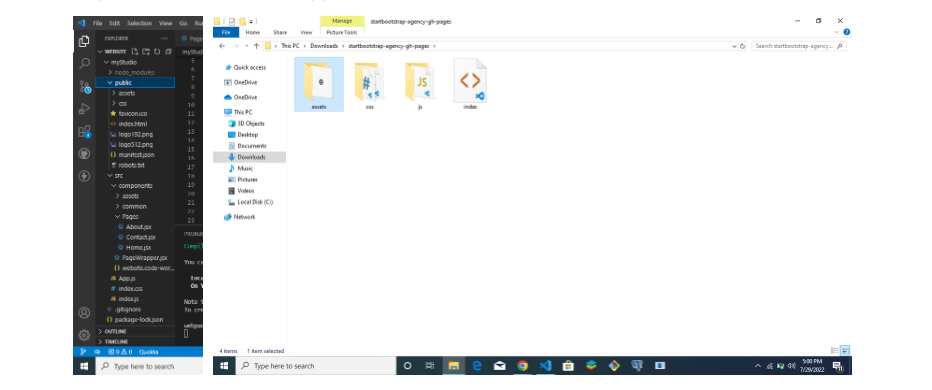Open About.jsx in VS Code explorer

tap(135, 227)
